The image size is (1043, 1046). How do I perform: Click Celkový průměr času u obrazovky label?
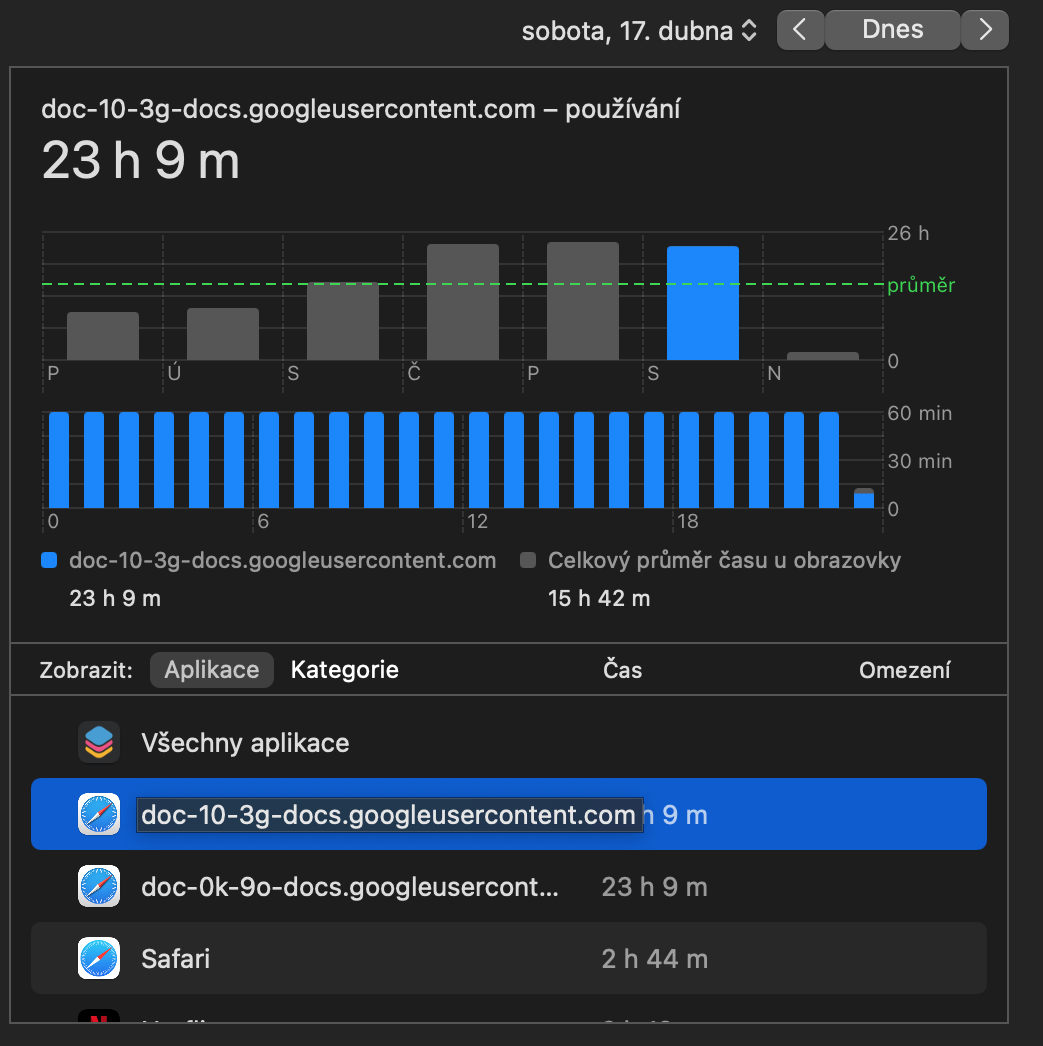tap(724, 560)
